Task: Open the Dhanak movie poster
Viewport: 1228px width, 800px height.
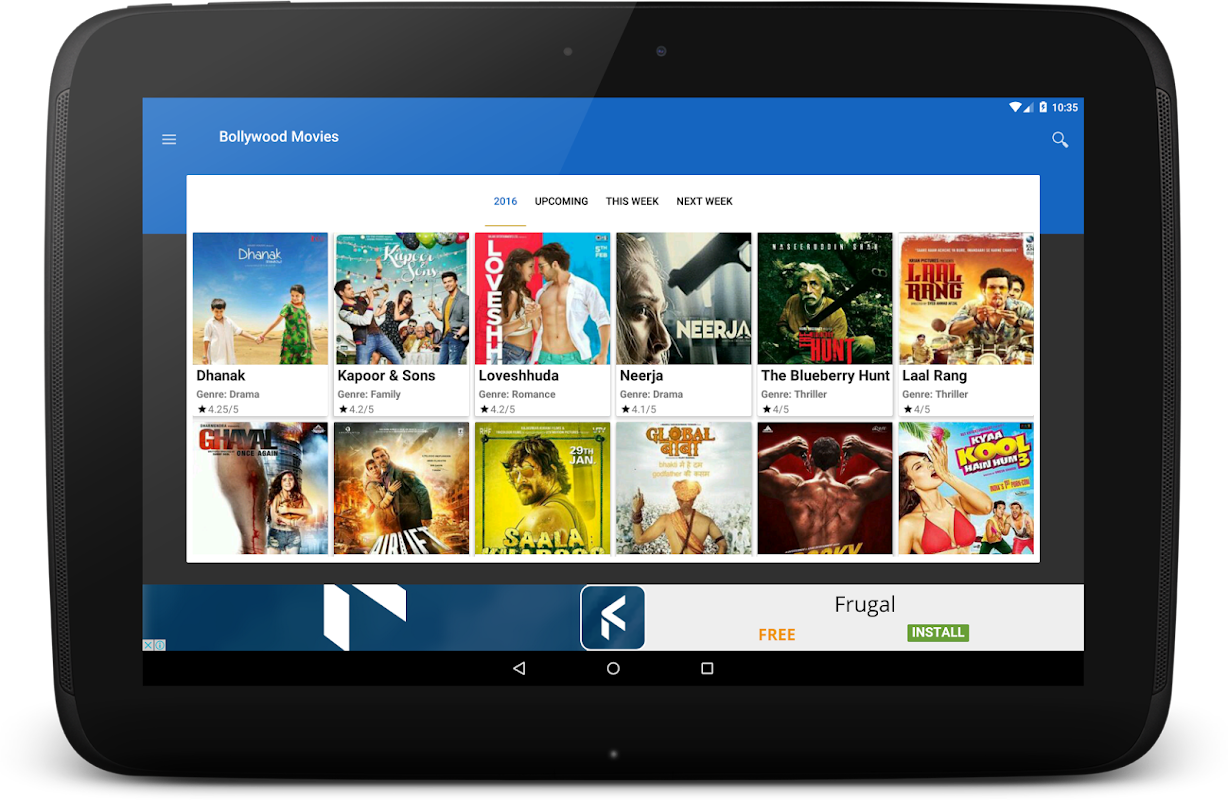Action: pyautogui.click(x=260, y=299)
